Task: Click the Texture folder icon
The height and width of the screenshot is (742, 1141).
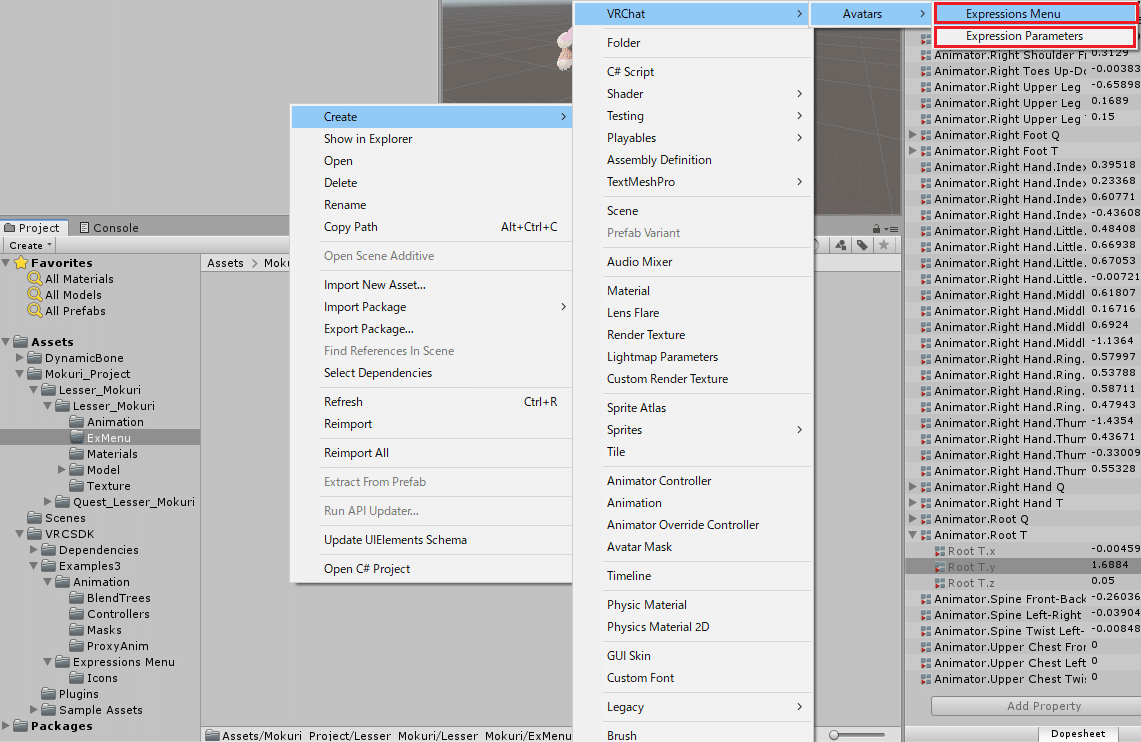Action: [x=76, y=485]
